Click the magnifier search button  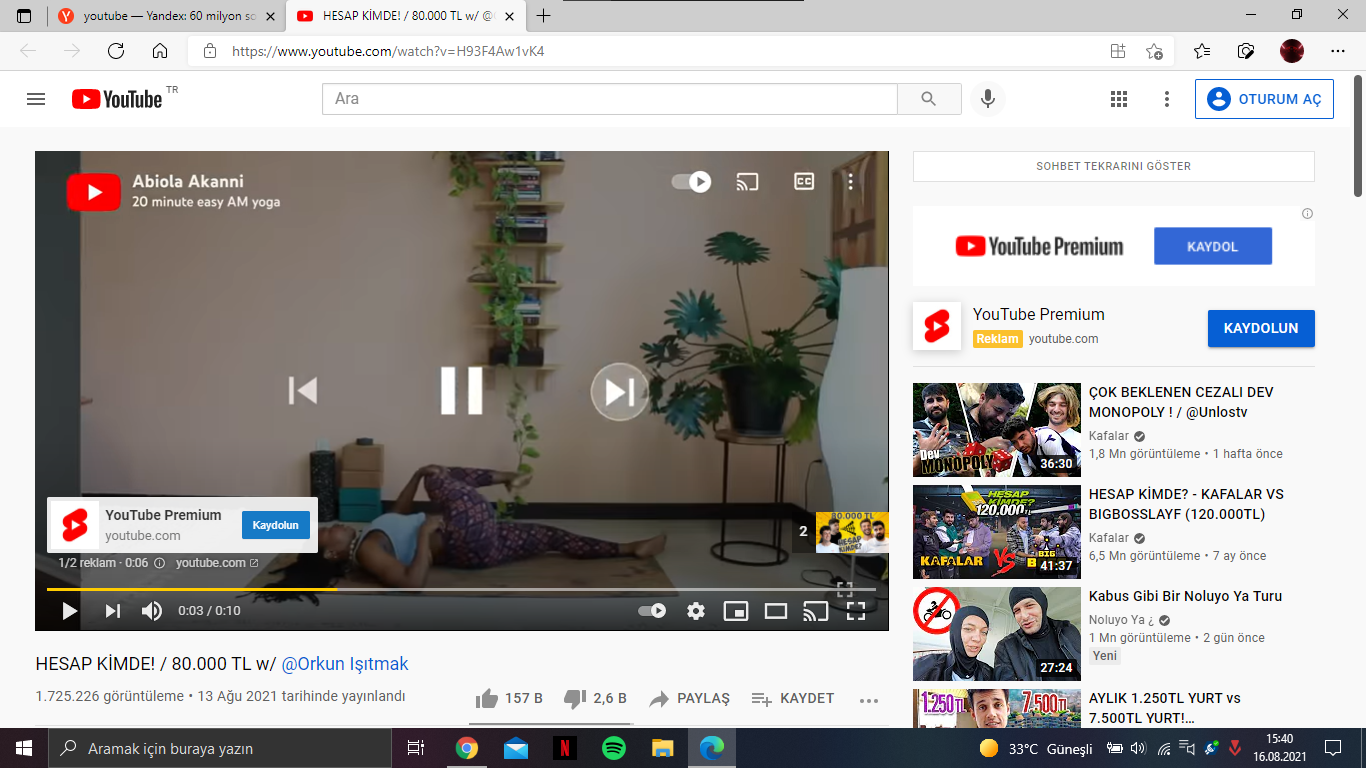[x=929, y=99]
